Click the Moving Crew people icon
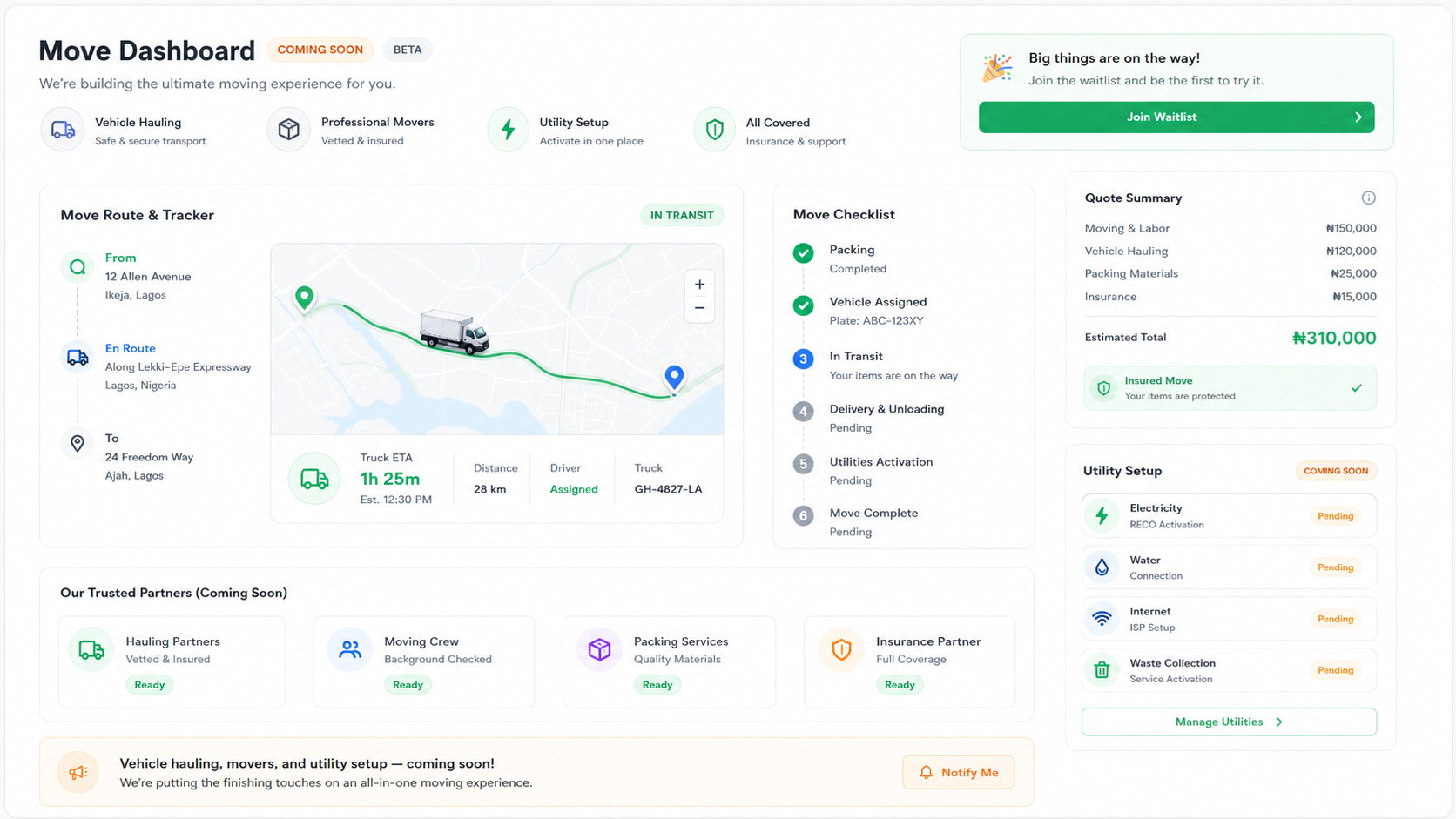Image resolution: width=1456 pixels, height=819 pixels. coord(350,649)
